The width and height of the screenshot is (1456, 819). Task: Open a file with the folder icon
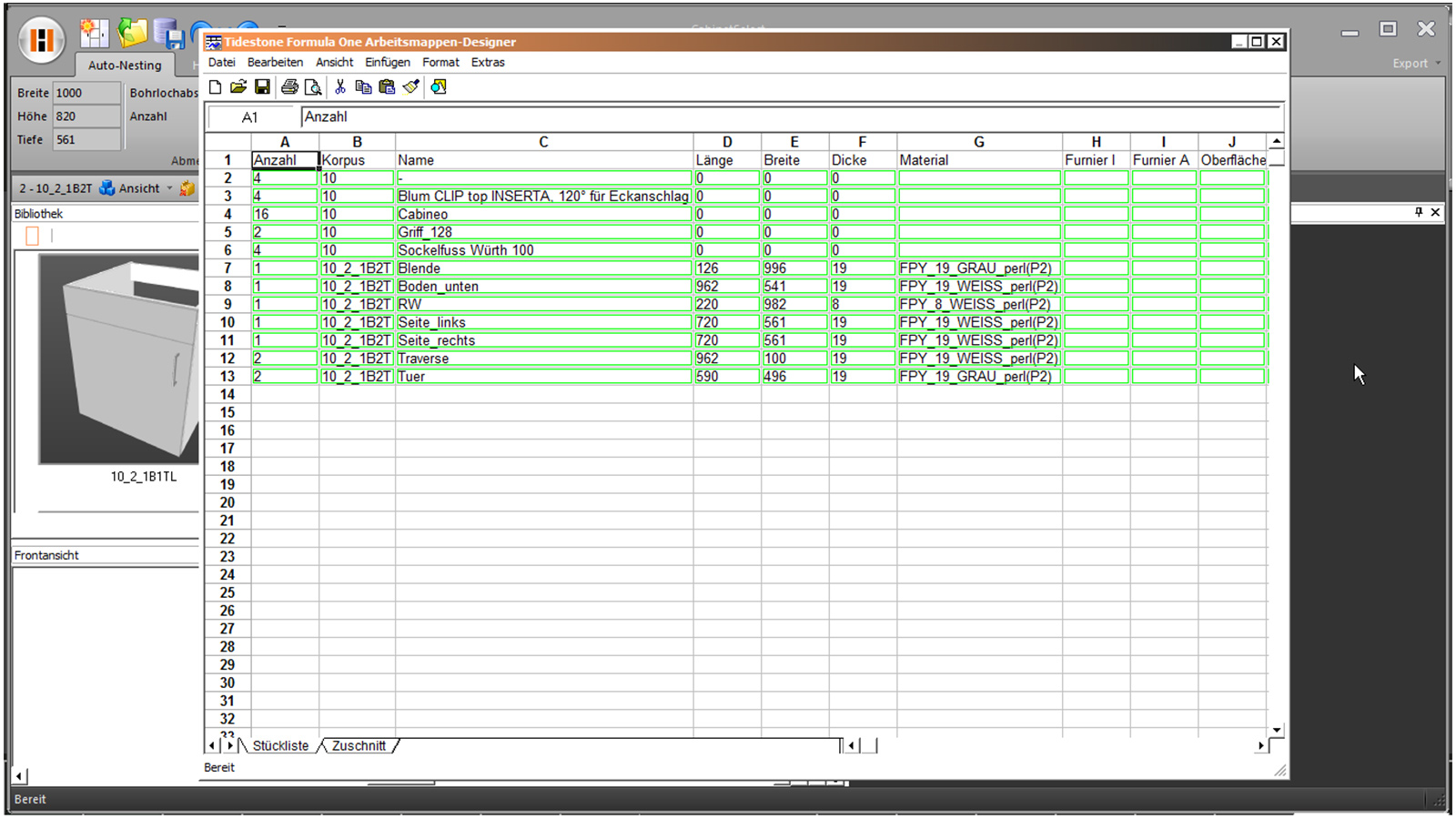pos(238,87)
